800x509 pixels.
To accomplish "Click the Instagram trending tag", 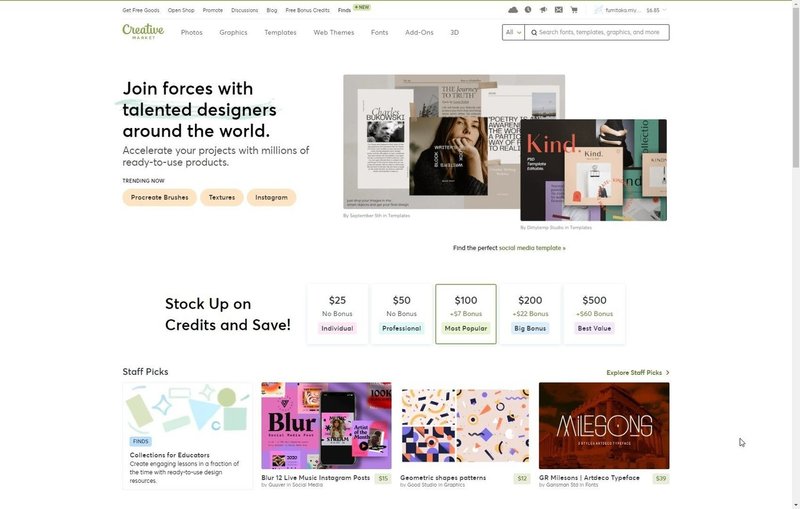I will point(271,197).
